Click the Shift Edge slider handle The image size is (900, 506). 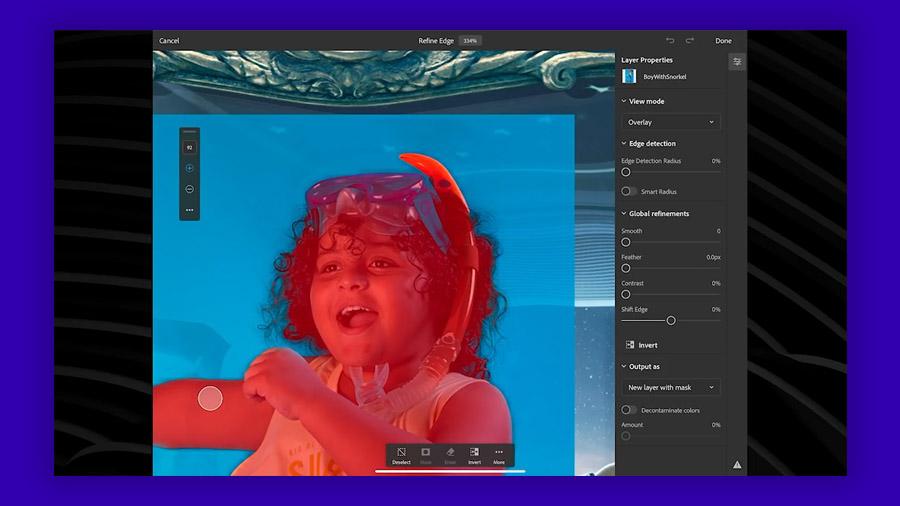tap(670, 321)
